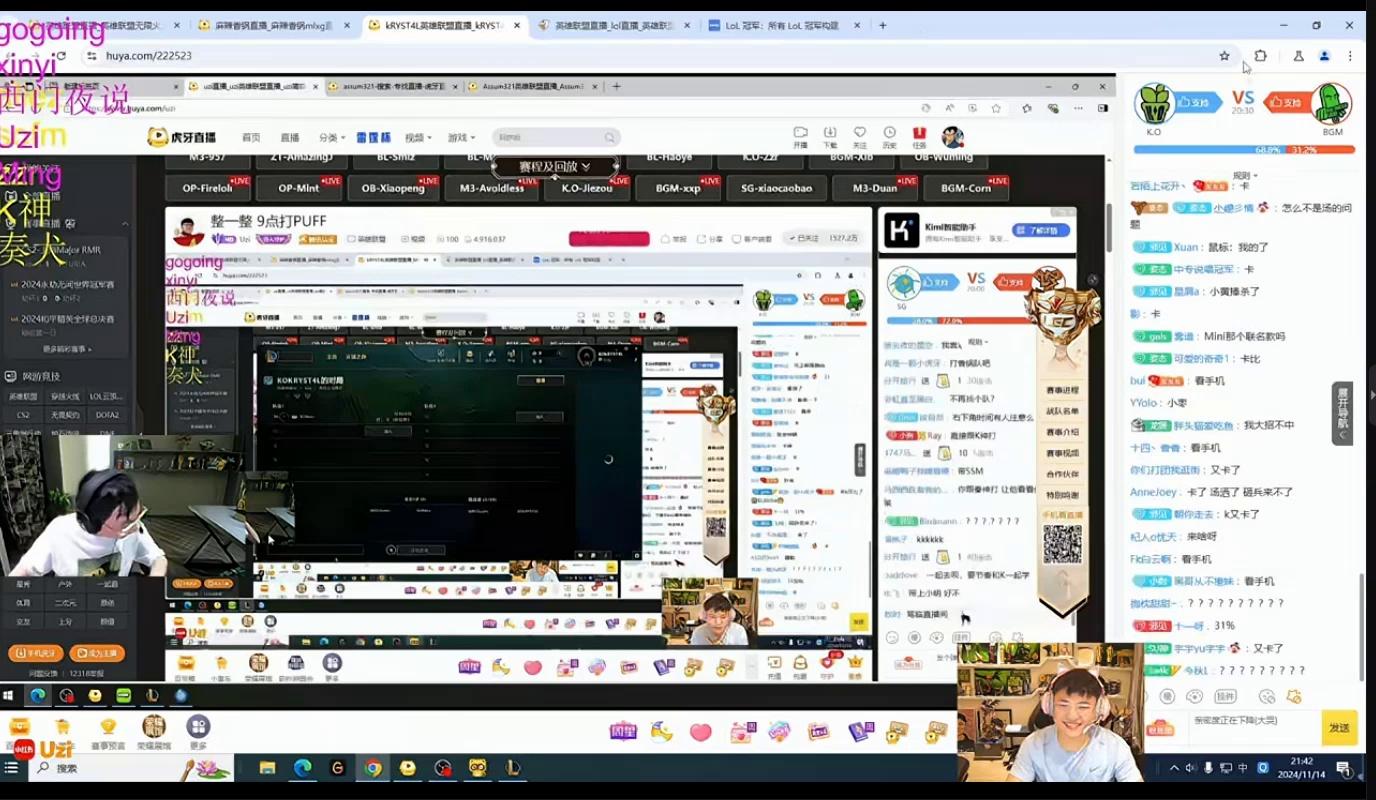Open the Chrome extensions puzzle icon
The image size is (1376, 800).
(1260, 56)
